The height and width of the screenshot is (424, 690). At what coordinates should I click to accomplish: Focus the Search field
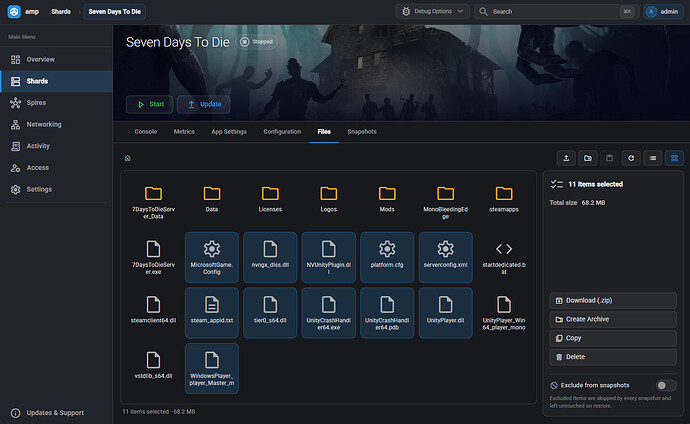tap(556, 11)
